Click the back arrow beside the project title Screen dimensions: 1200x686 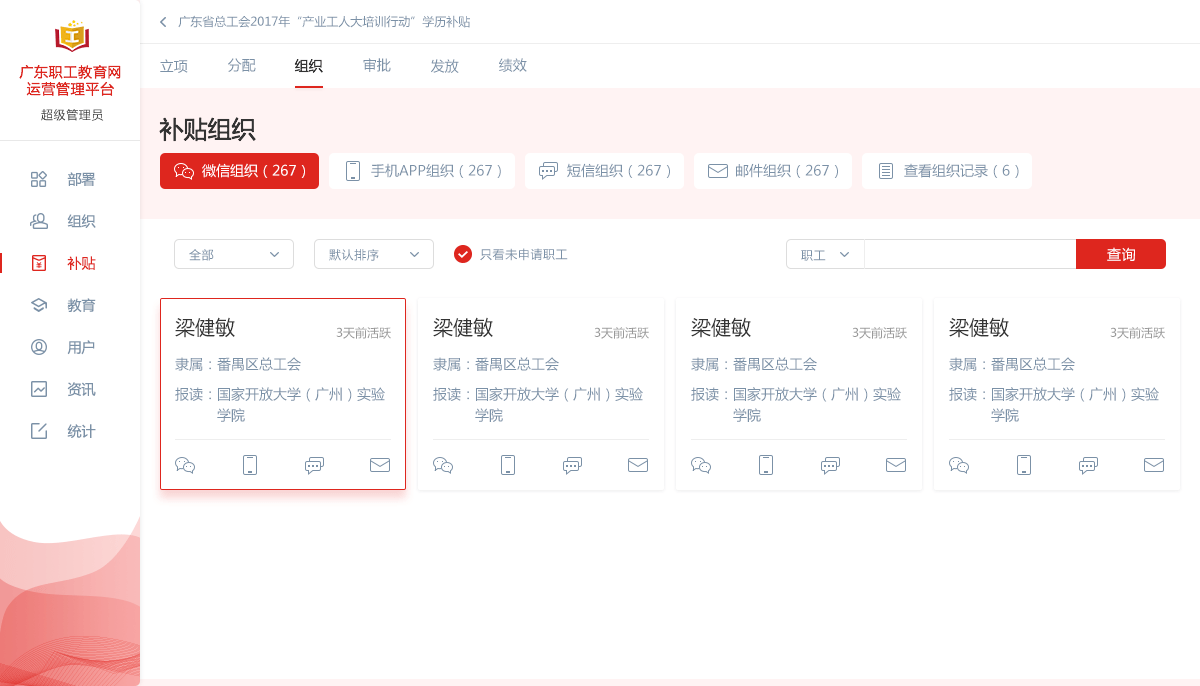[163, 22]
